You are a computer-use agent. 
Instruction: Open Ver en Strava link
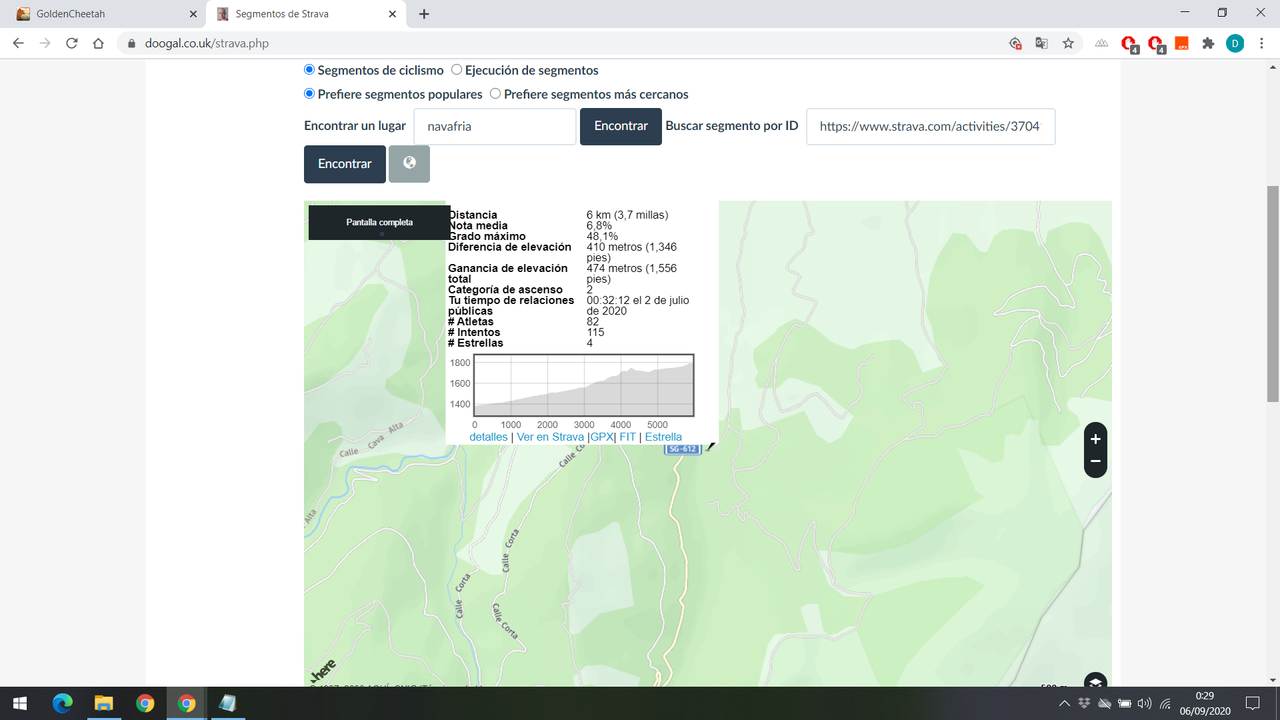click(x=550, y=437)
